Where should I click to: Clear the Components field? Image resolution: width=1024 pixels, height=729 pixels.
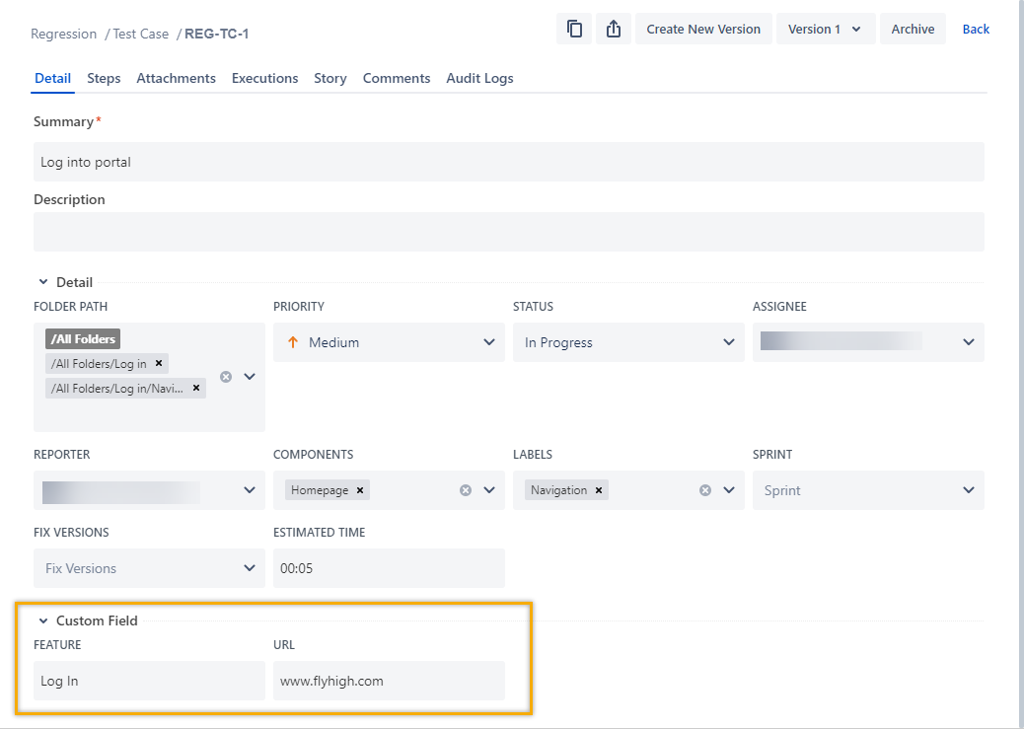[x=465, y=490]
